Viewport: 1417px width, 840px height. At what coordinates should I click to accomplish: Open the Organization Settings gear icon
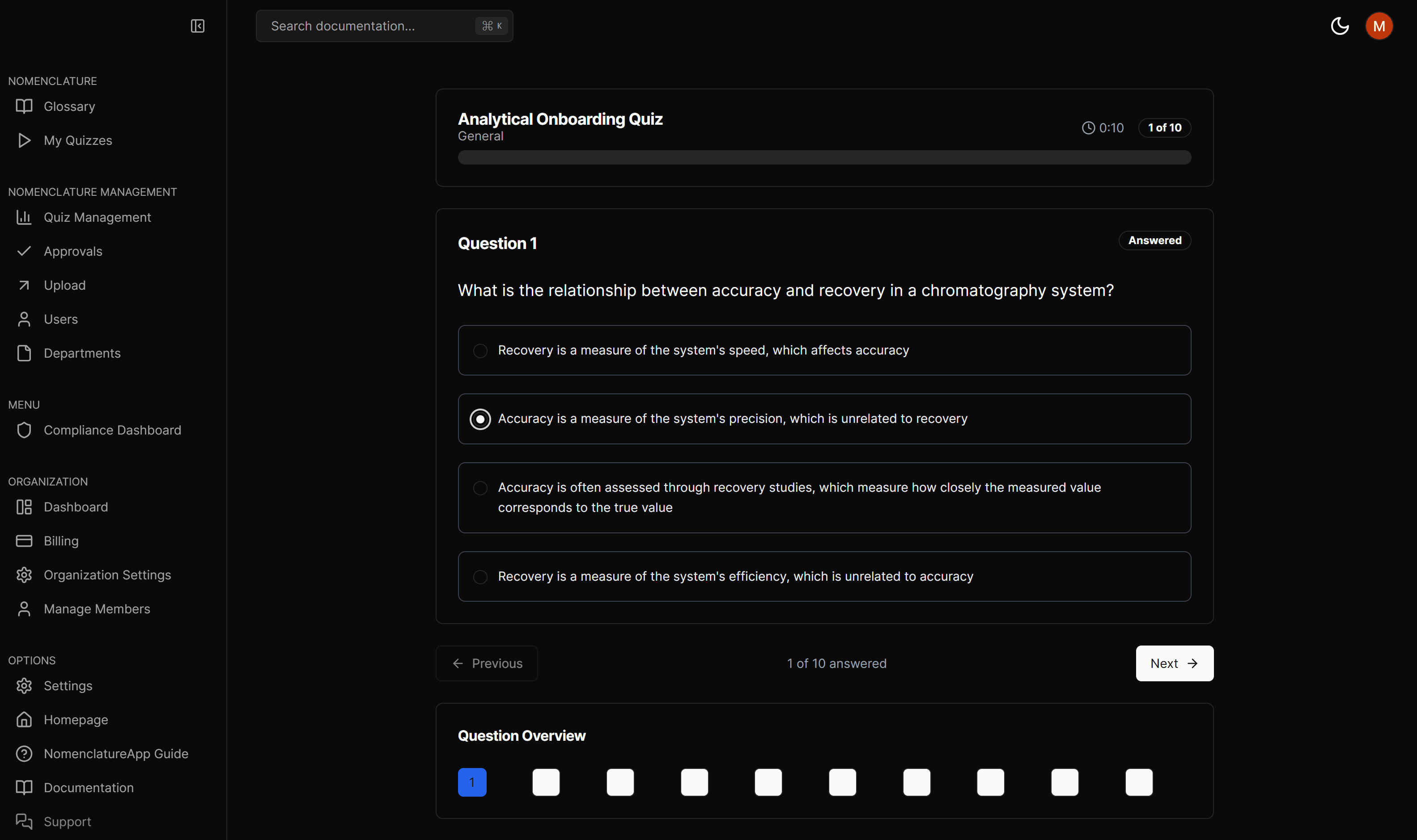pos(24,575)
